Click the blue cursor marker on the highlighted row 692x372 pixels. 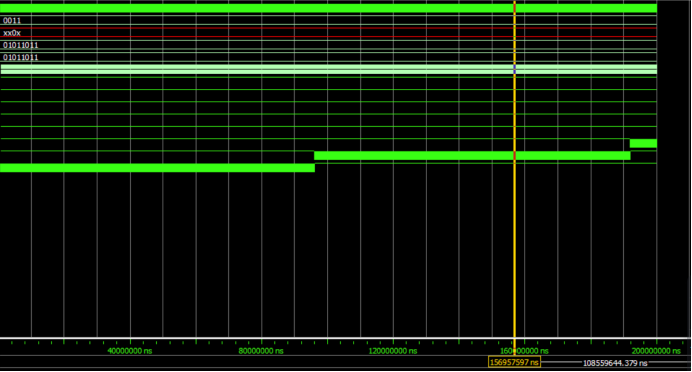pyautogui.click(x=515, y=69)
